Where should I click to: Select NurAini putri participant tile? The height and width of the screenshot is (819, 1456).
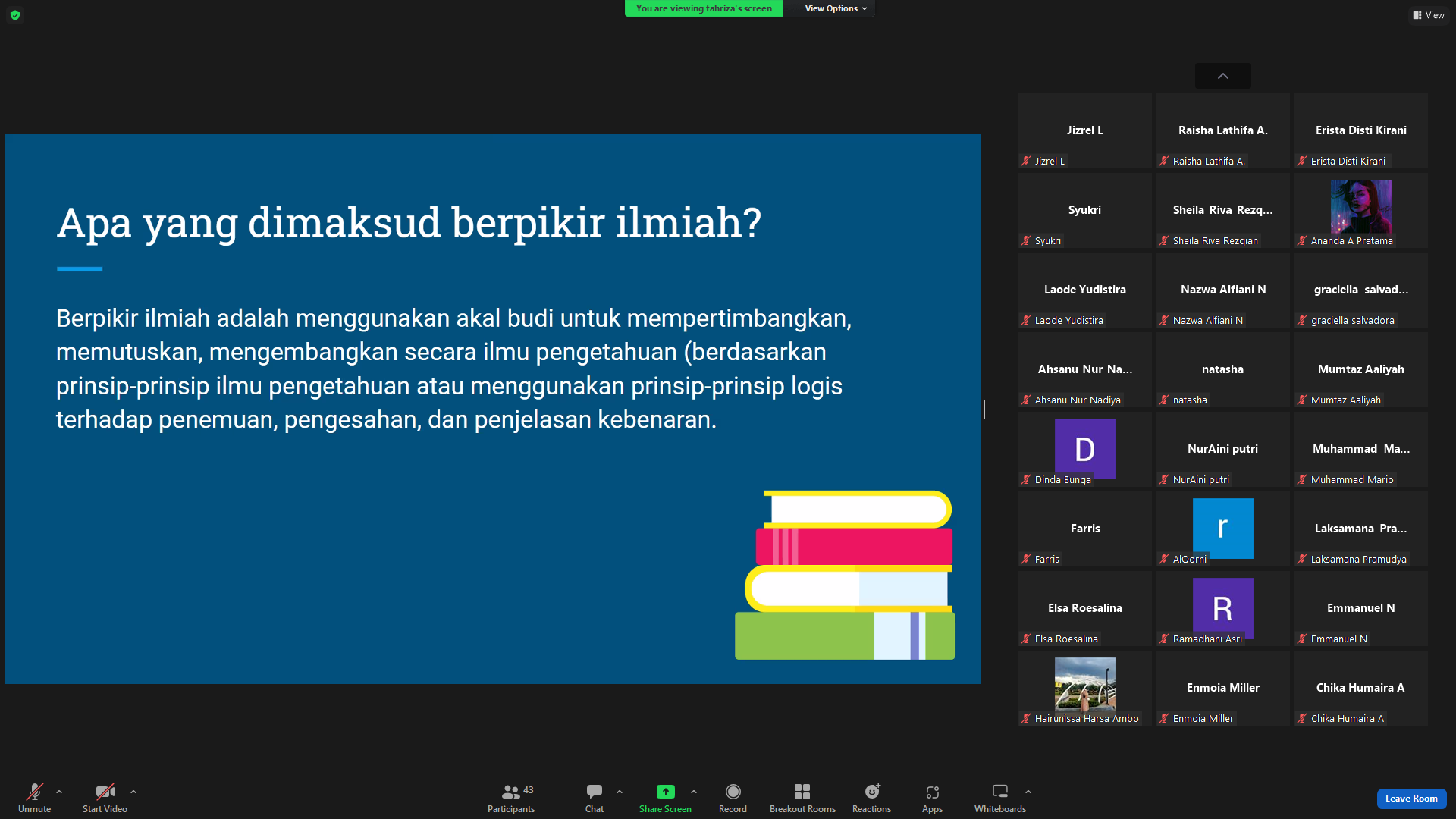click(1223, 449)
